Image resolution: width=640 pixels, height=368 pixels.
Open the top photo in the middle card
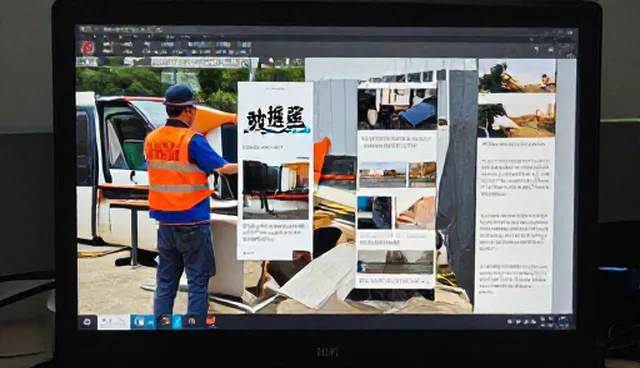point(397,109)
